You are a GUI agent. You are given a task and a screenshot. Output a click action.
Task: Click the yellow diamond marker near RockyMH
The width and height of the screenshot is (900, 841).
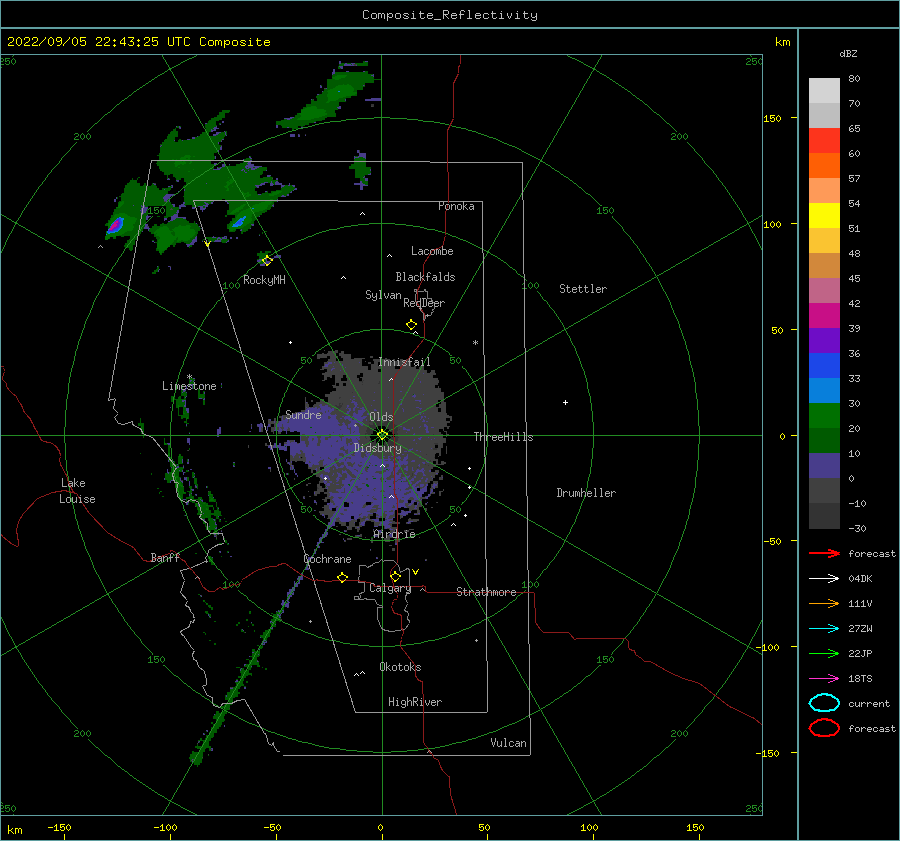(267, 261)
